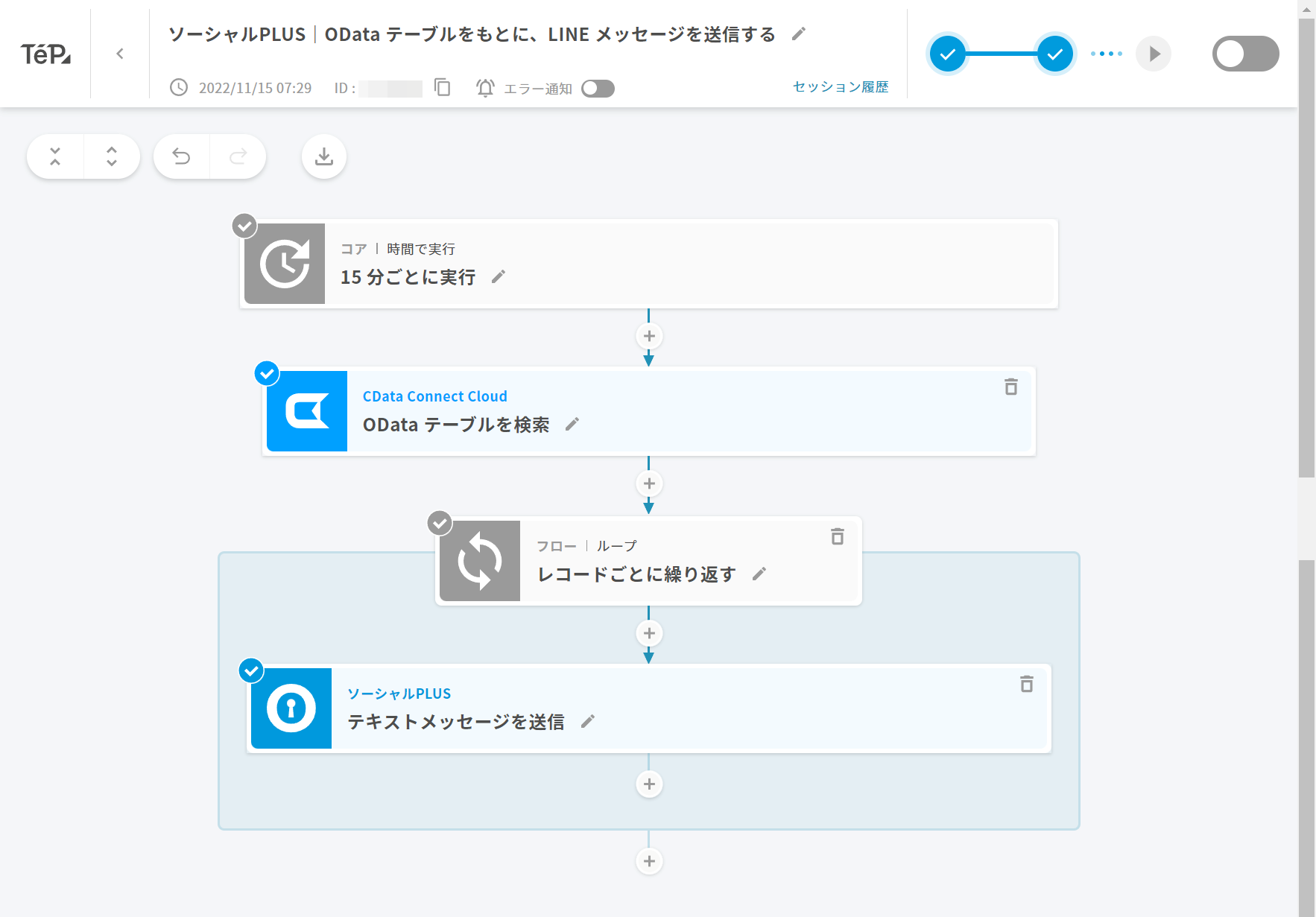Click the back chevron beside the title

(120, 53)
